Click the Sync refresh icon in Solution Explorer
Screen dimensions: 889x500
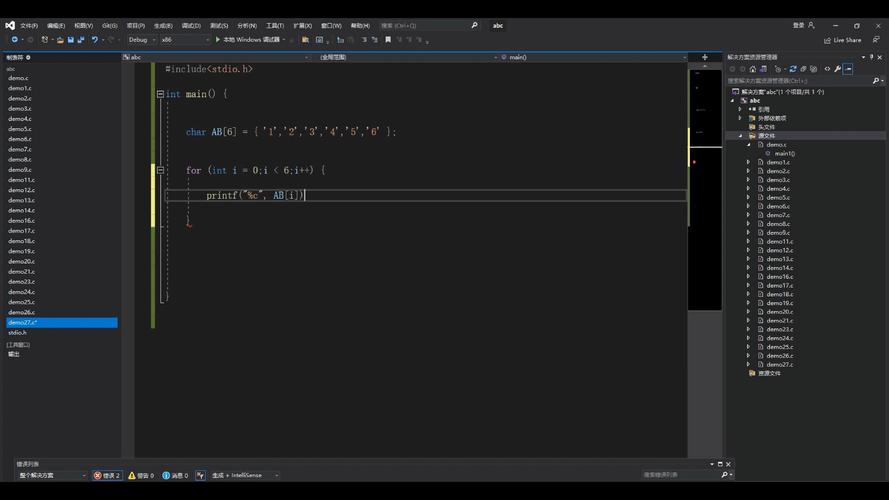(x=793, y=69)
